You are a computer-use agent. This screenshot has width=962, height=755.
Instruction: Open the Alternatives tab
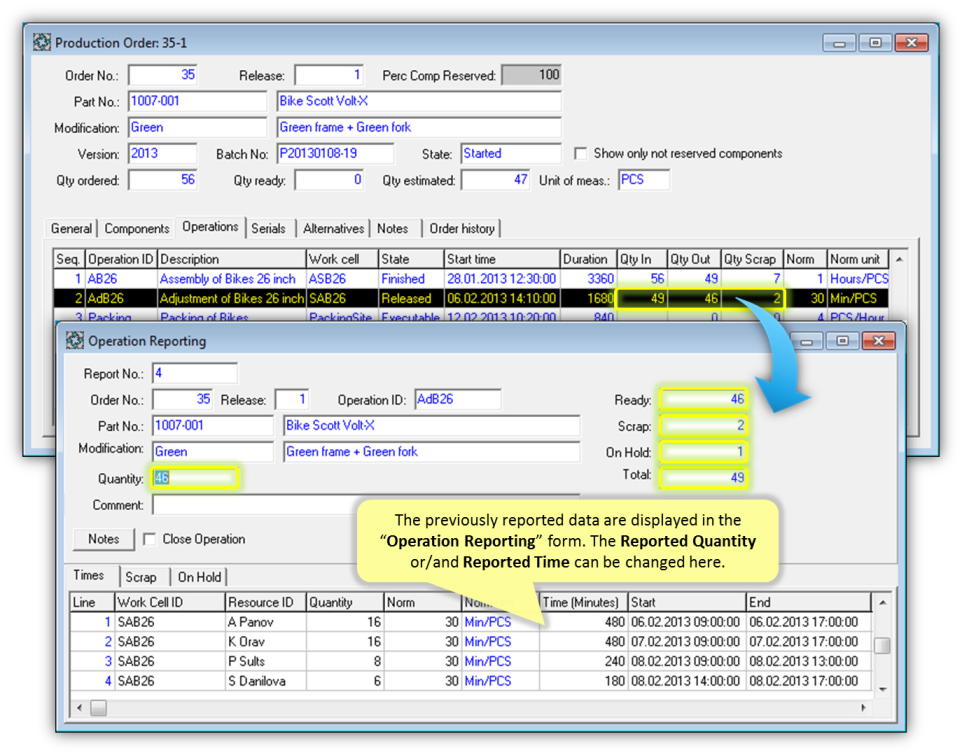[x=333, y=229]
